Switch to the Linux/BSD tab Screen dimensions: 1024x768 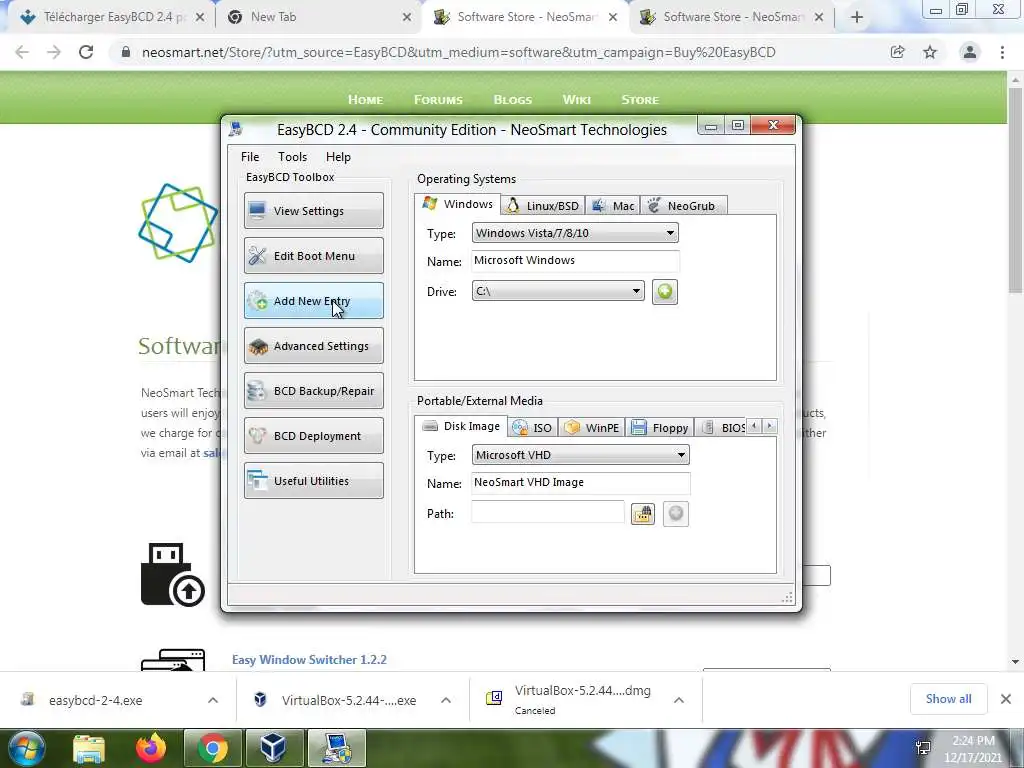543,206
